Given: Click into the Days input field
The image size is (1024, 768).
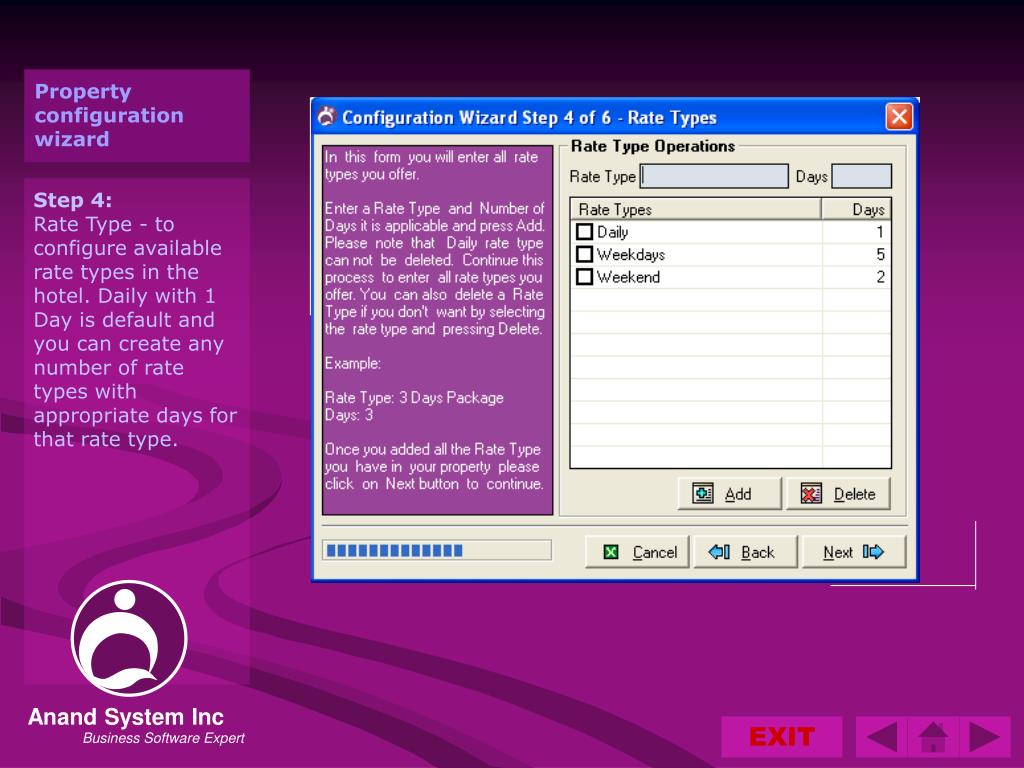Looking at the screenshot, I should pos(861,176).
